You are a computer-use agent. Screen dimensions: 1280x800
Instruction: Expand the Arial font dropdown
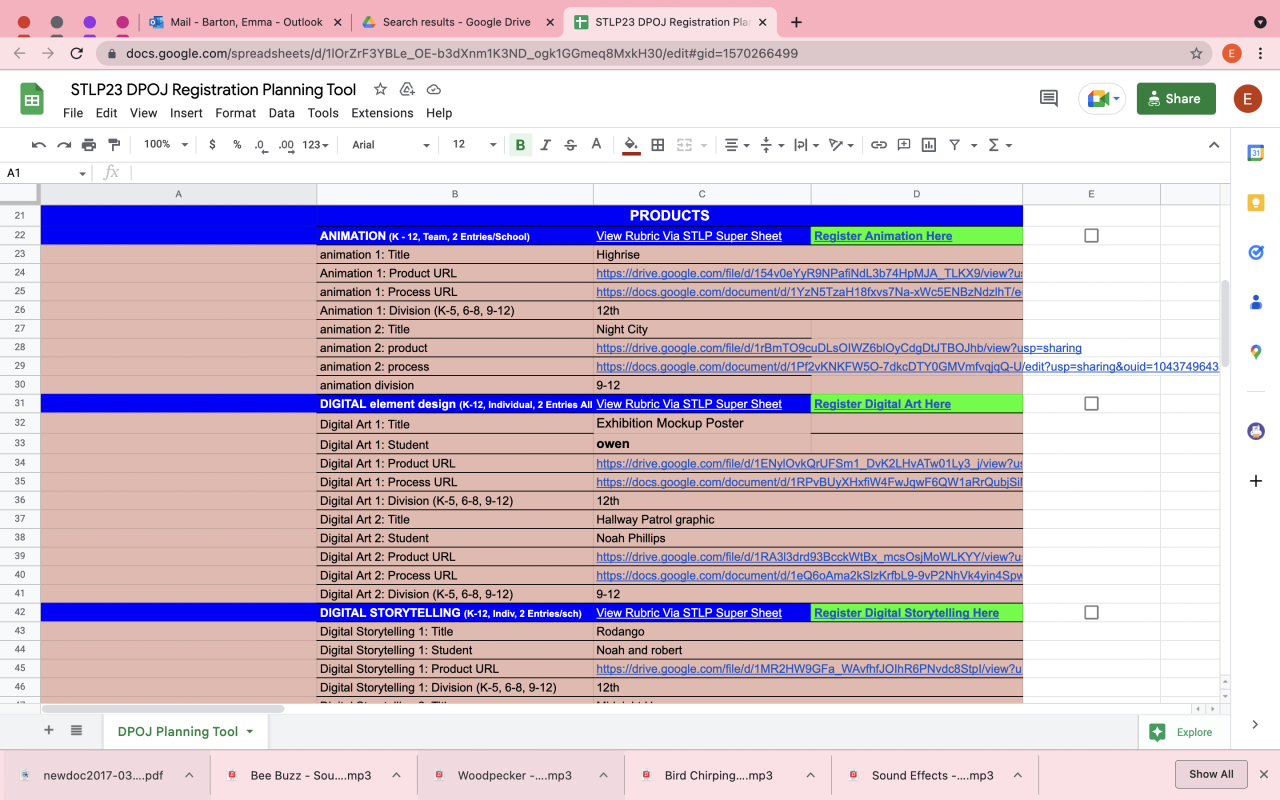pos(390,145)
